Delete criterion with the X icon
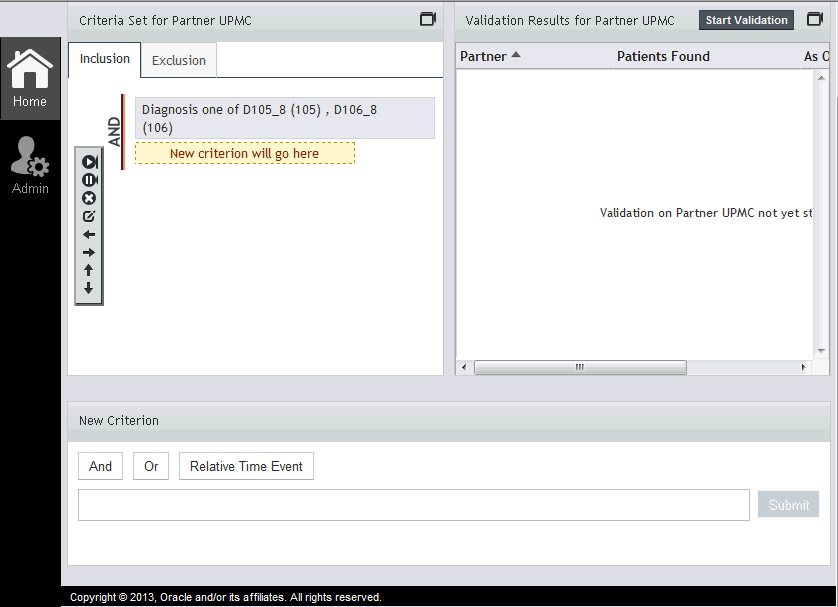The width and height of the screenshot is (838, 607). 89,198
